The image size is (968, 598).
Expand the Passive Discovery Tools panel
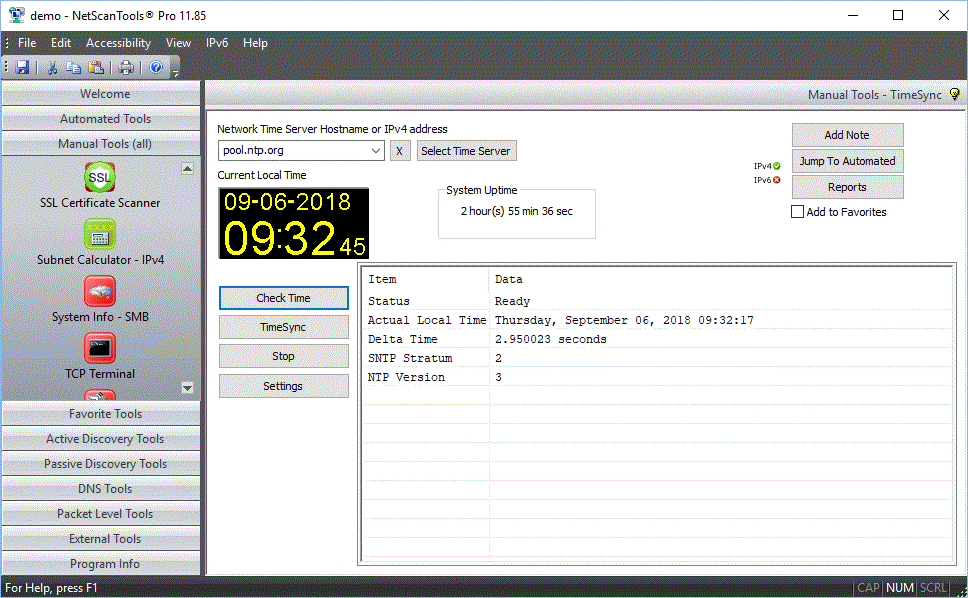point(101,464)
